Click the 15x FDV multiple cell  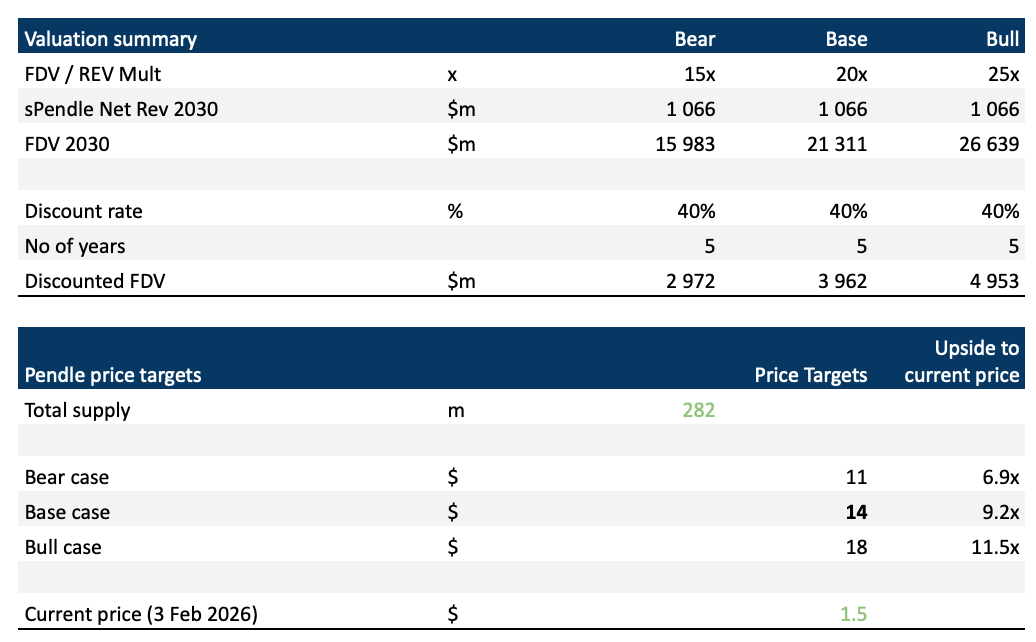[x=698, y=73]
